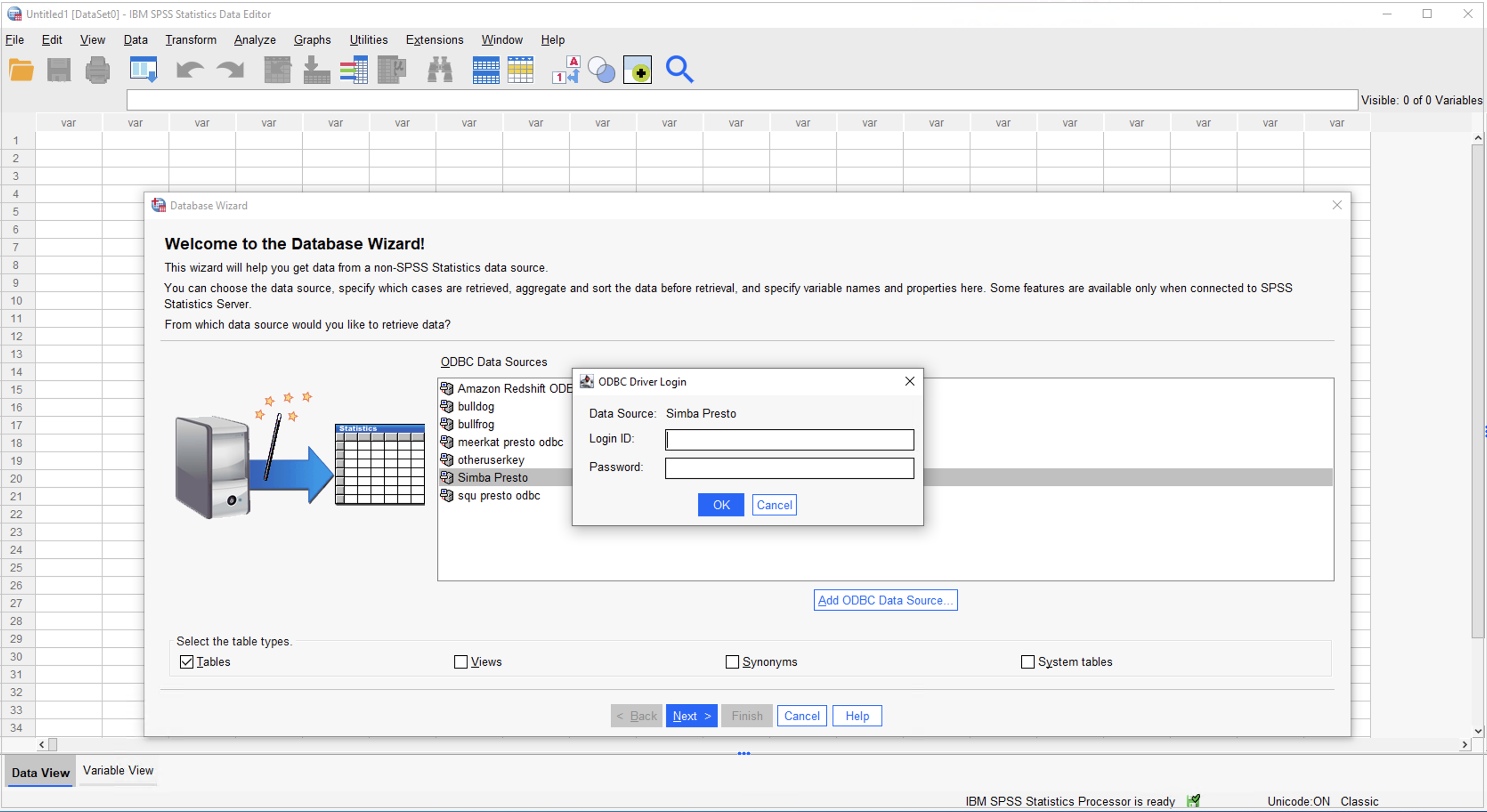Image resolution: width=1487 pixels, height=812 pixels.
Task: Click the Cancel button in ODBC login
Action: tap(774, 504)
